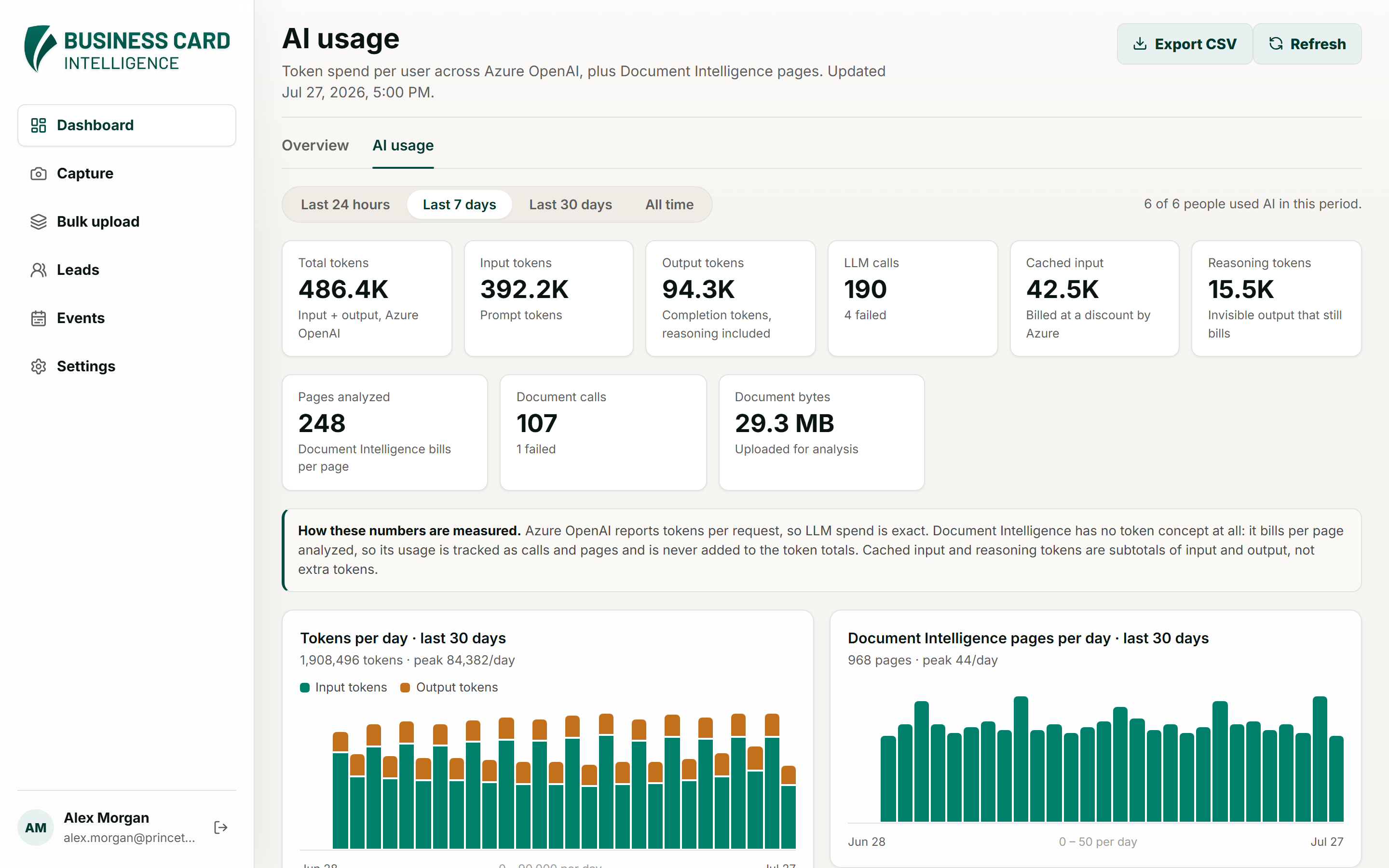
Task: Click the circular arrows Refresh icon
Action: click(1275, 43)
